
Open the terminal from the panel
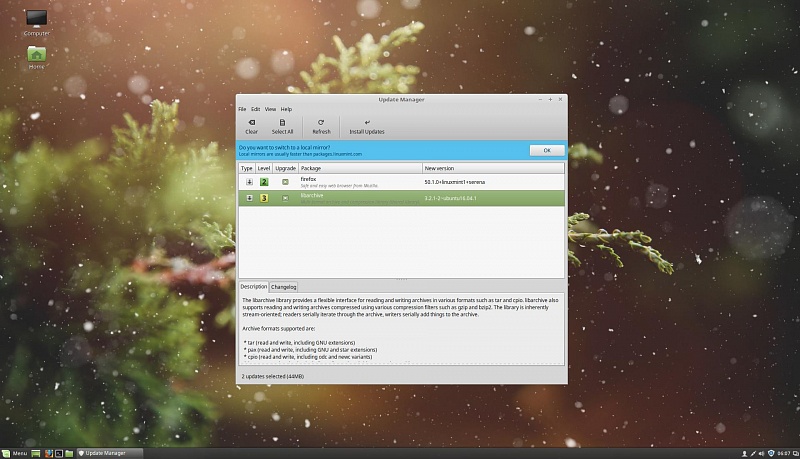coord(59,453)
